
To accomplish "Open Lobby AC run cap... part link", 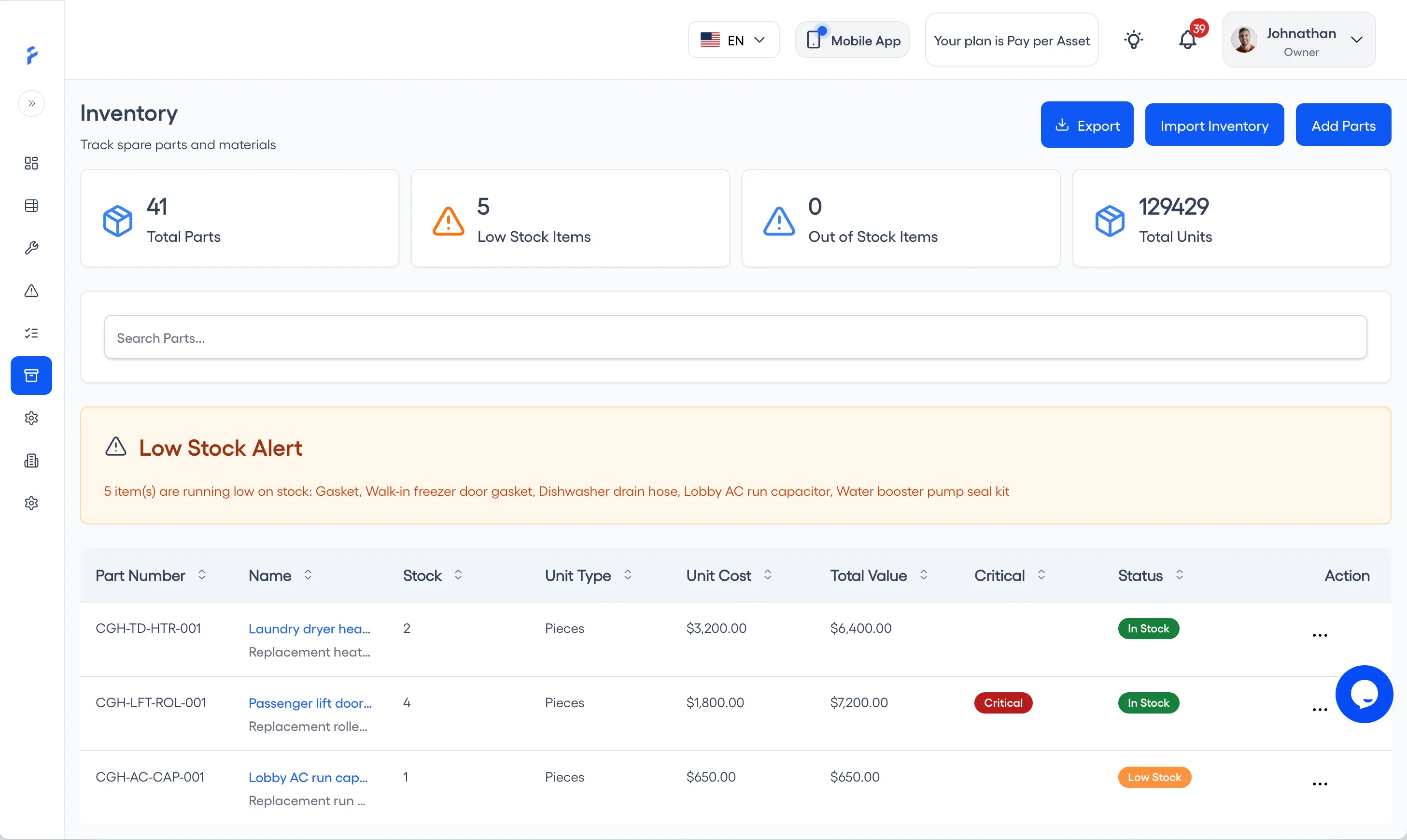I will pos(308,777).
